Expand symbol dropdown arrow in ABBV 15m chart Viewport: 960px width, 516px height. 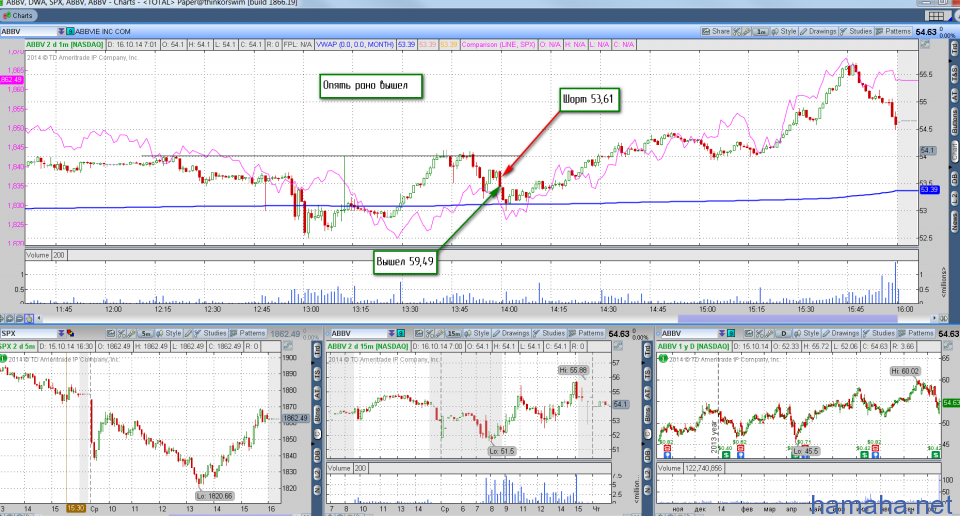click(392, 334)
